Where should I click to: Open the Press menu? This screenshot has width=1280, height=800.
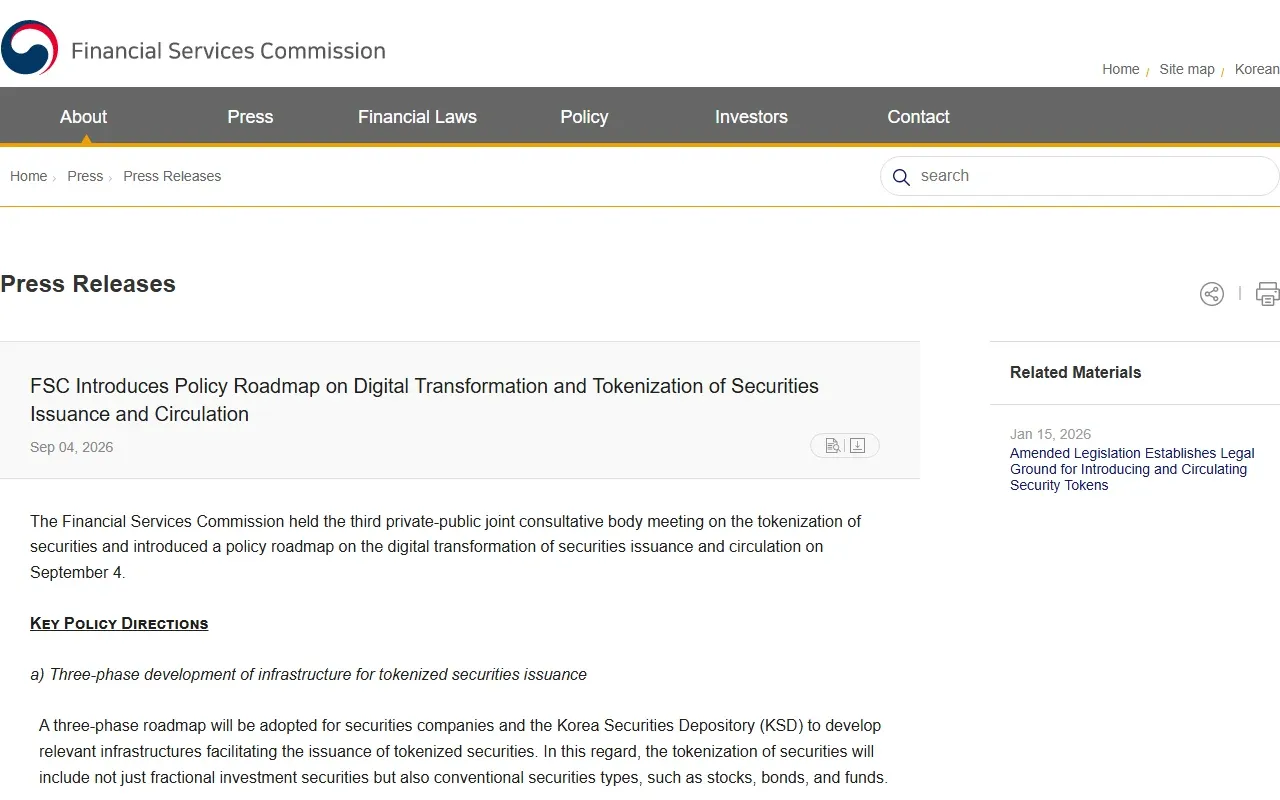tap(250, 117)
